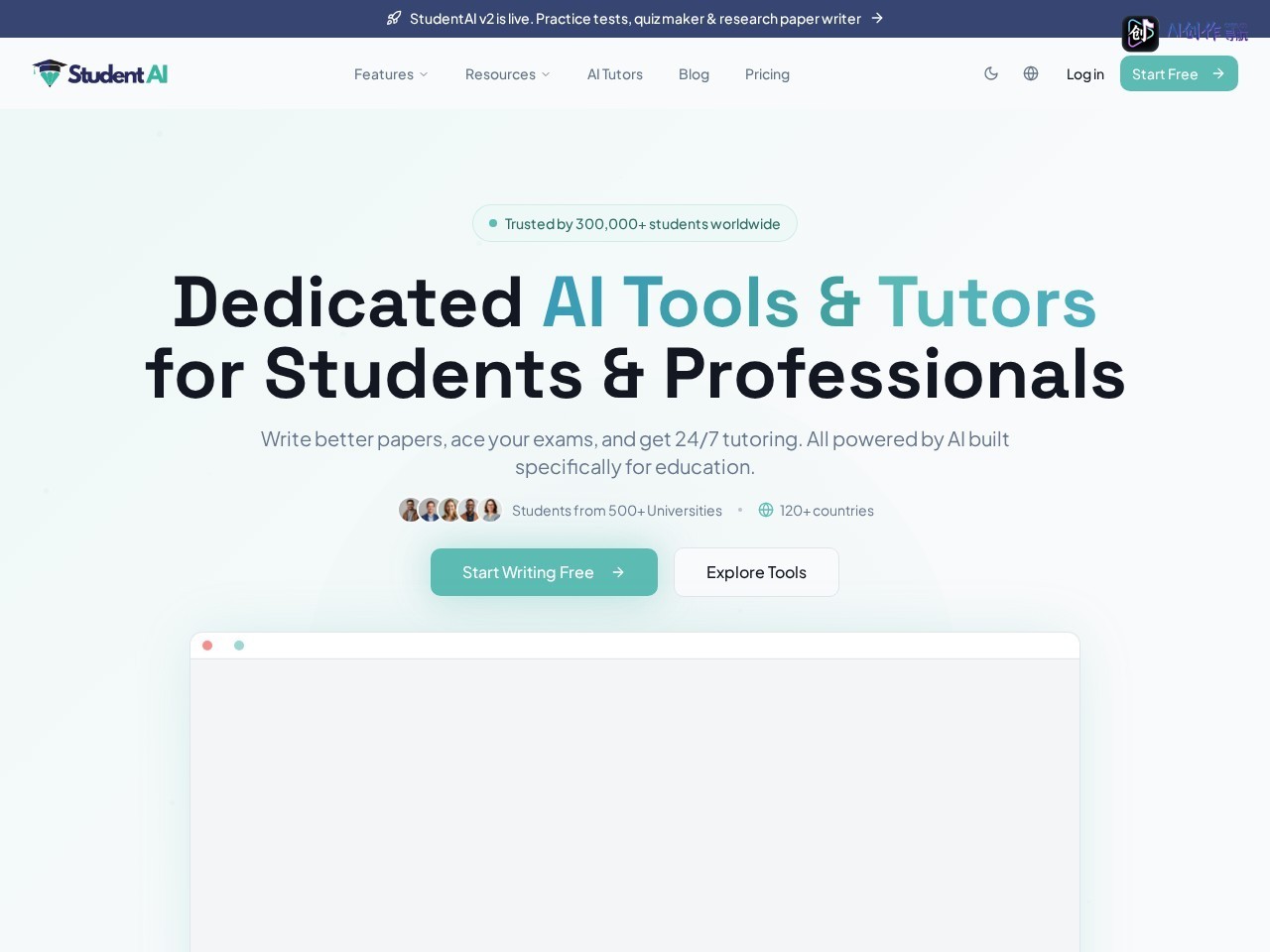
Task: Open the AI Tutors page
Action: tap(615, 74)
